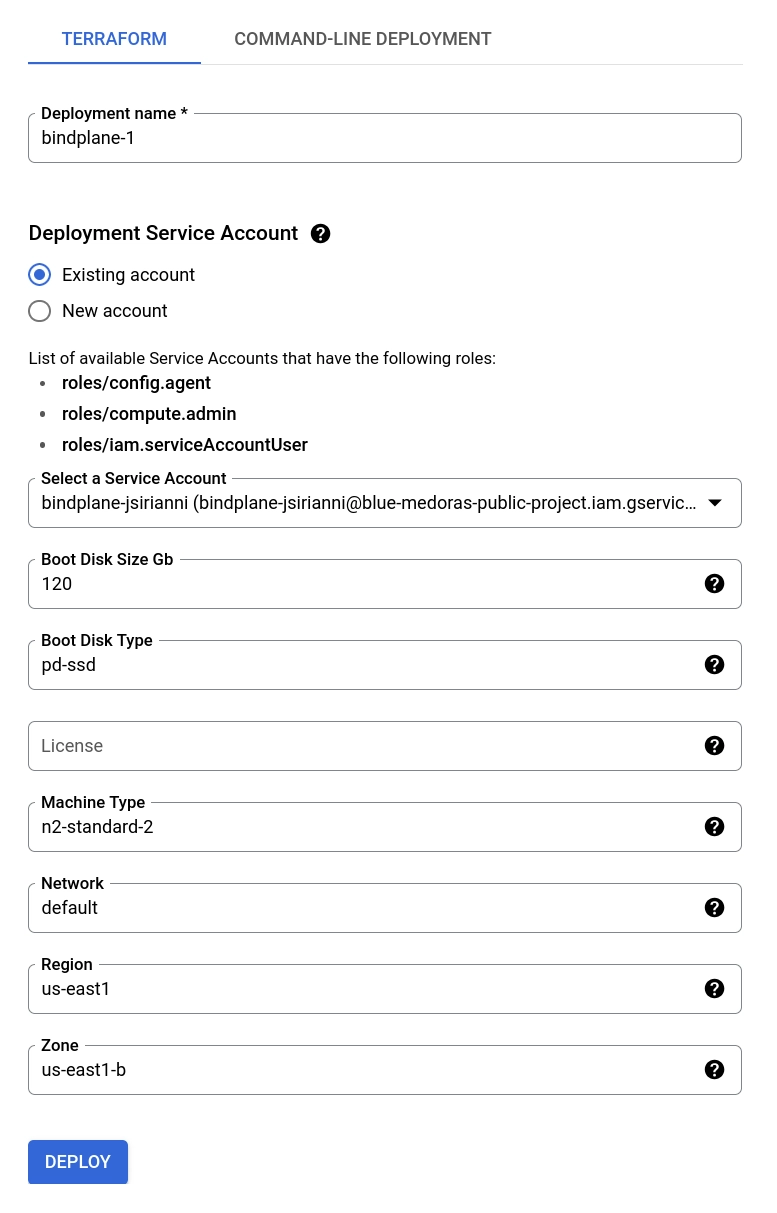The image size is (777, 1213).
Task: Select the Existing account option
Action: (40, 275)
